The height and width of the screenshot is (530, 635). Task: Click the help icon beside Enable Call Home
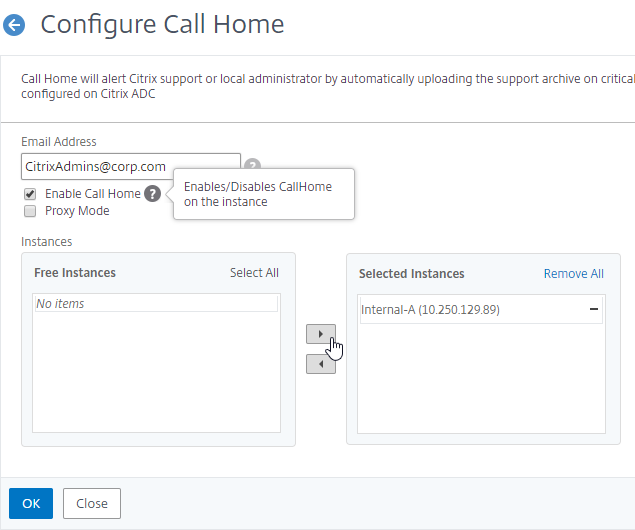click(x=153, y=194)
